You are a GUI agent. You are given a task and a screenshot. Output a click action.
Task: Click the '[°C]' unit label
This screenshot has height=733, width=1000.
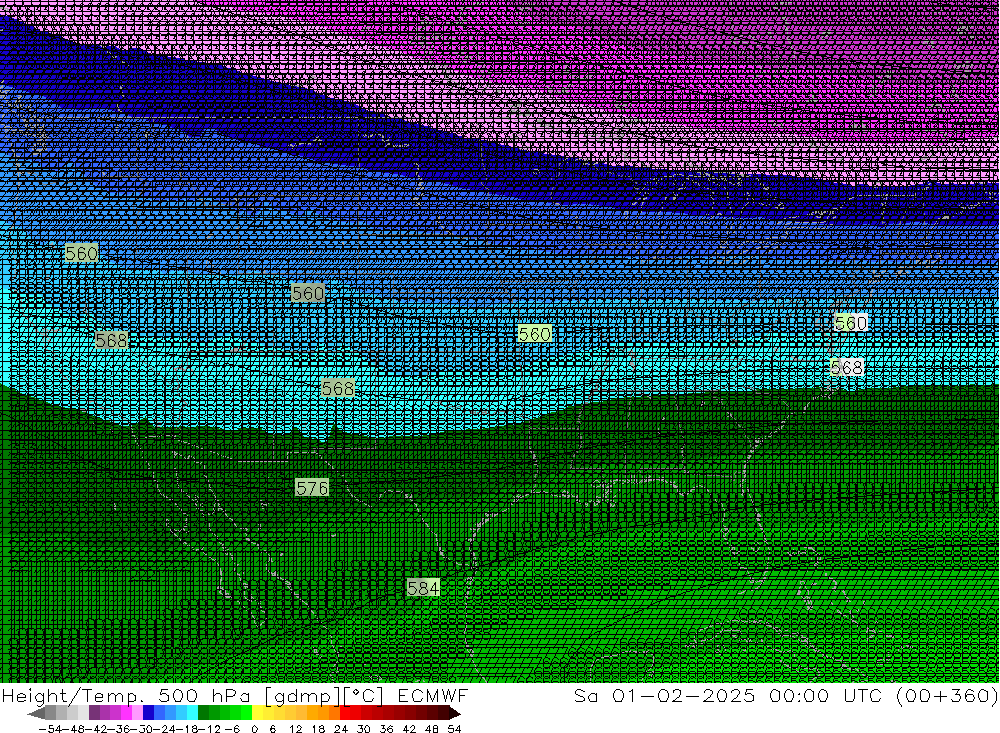tap(363, 695)
